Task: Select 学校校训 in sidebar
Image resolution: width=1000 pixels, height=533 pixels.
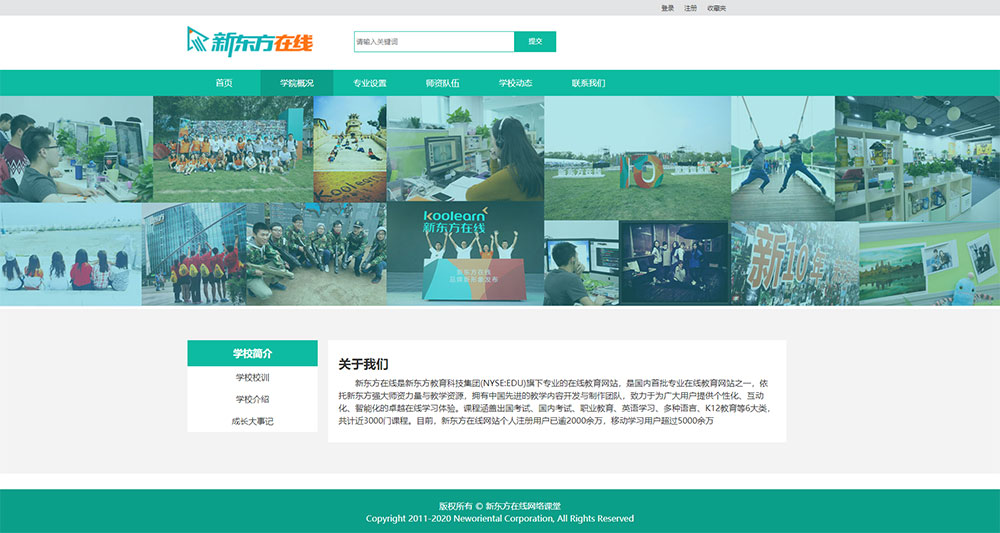Action: [253, 377]
